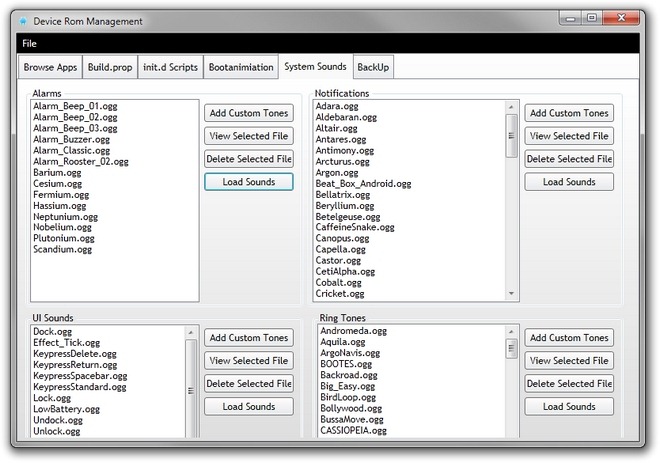Select LowBattery.ogg UI sound
The width and height of the screenshot is (660, 463).
coord(67,409)
